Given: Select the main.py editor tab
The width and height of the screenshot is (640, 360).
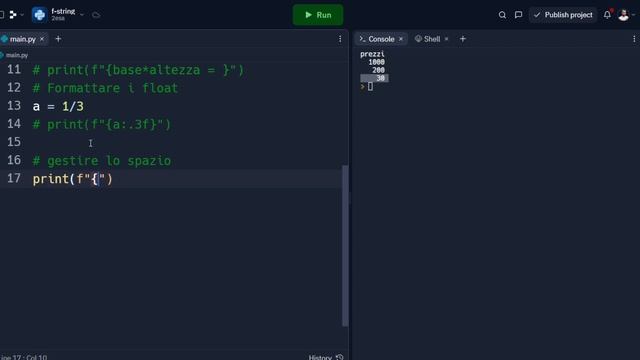Looking at the screenshot, I should click(22, 39).
